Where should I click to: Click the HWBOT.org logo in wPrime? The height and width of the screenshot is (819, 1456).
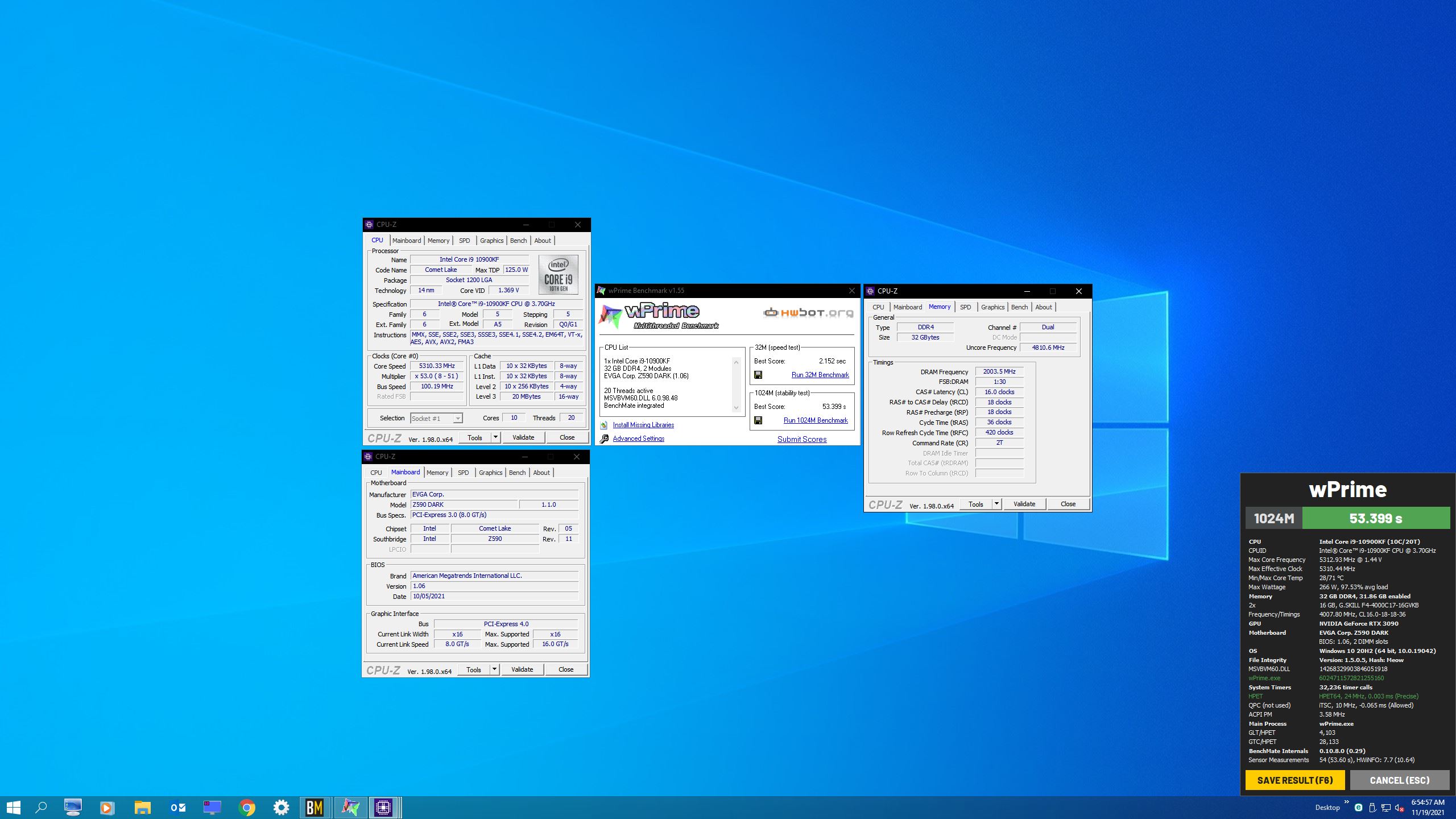click(x=808, y=312)
